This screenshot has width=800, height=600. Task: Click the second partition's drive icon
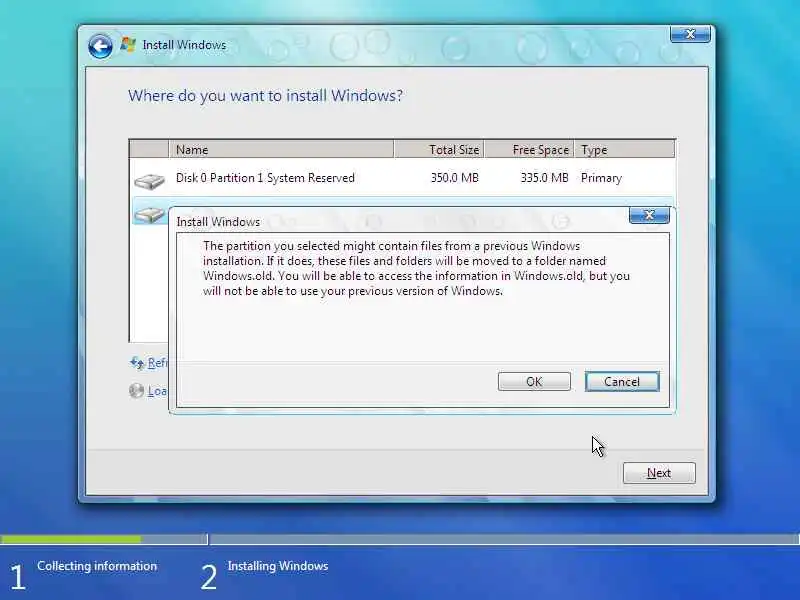pos(149,214)
